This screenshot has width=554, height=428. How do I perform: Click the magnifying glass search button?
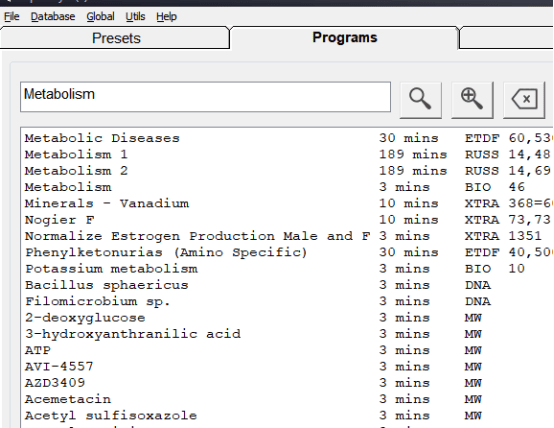tap(420, 99)
